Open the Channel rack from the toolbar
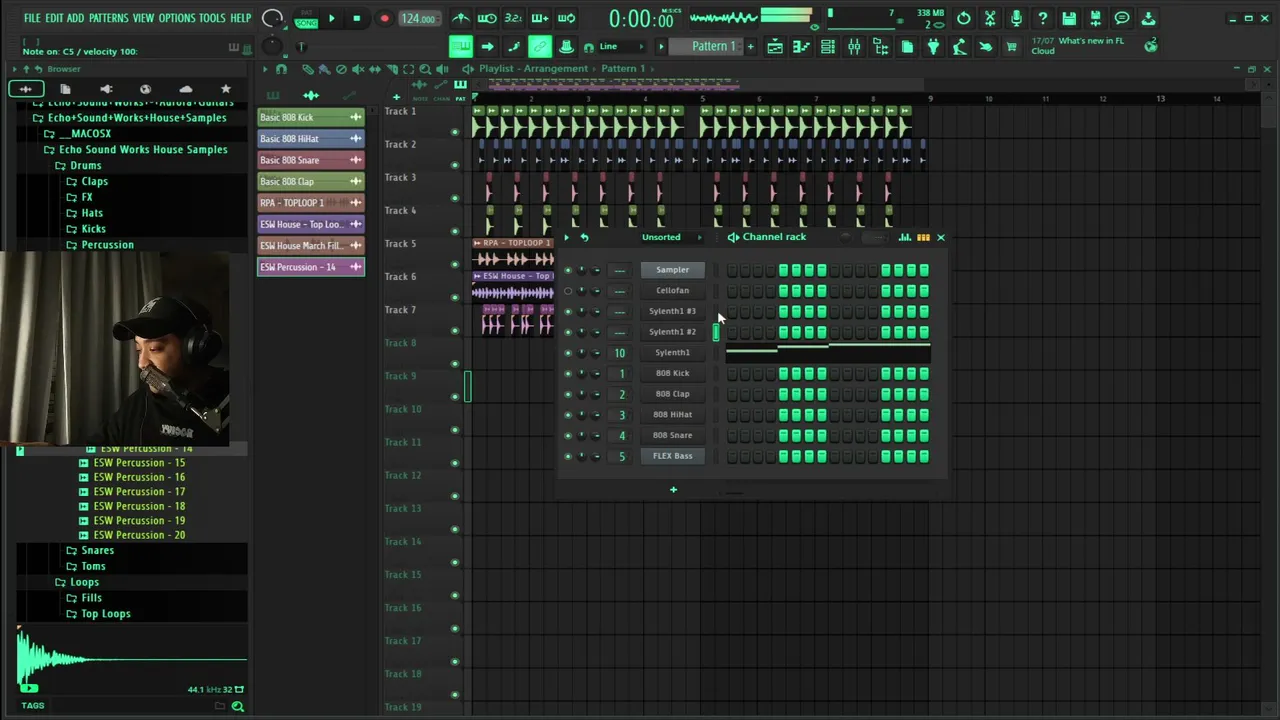This screenshot has height=720, width=1280. tap(827, 46)
